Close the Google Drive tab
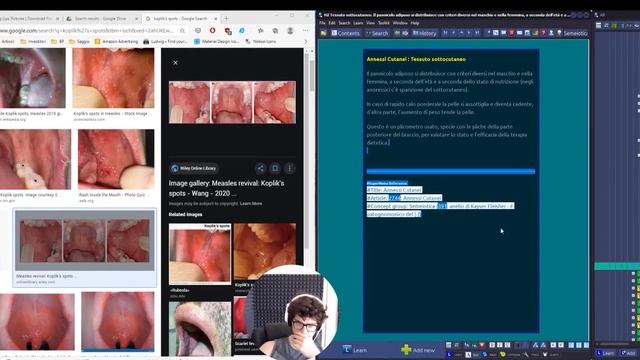Viewport: 640px width, 360px height. tap(136, 19)
